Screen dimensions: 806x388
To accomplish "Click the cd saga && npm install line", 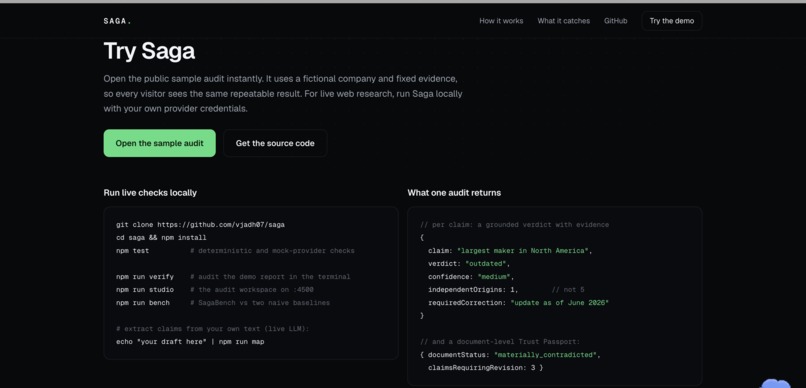I will pos(161,237).
